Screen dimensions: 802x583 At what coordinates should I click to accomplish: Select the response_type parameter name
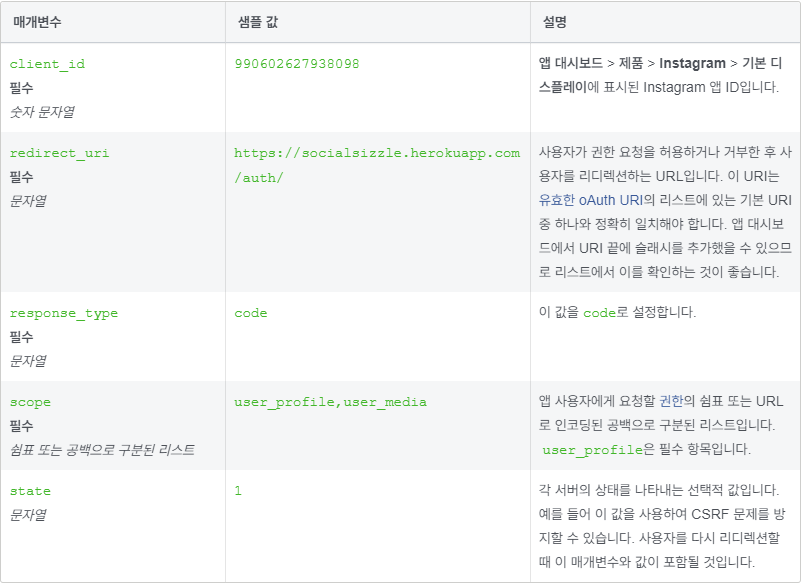pyautogui.click(x=64, y=313)
